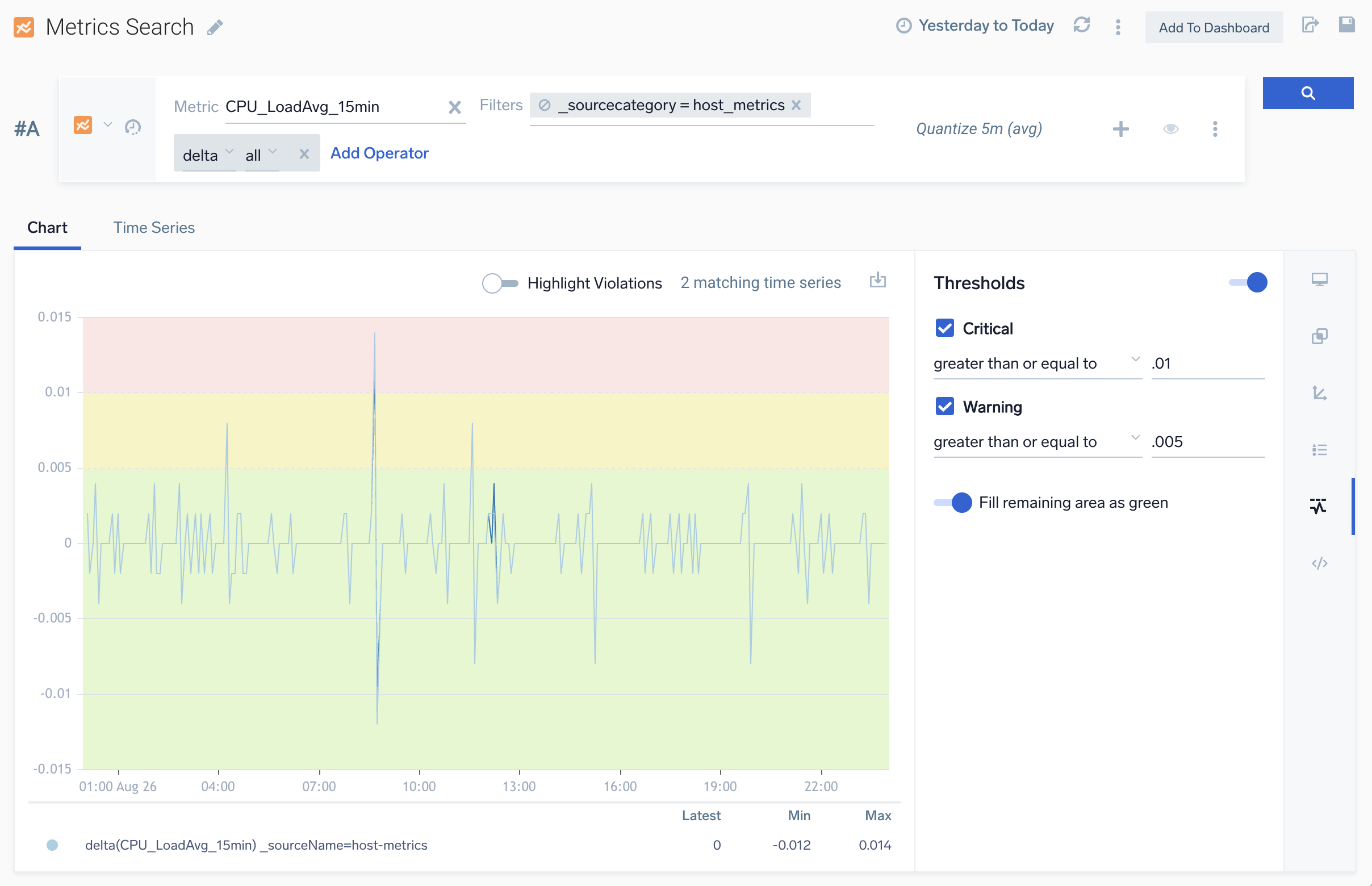Viewport: 1372px width, 886px height.
Task: Open the legend list sidebar icon
Action: click(x=1319, y=450)
